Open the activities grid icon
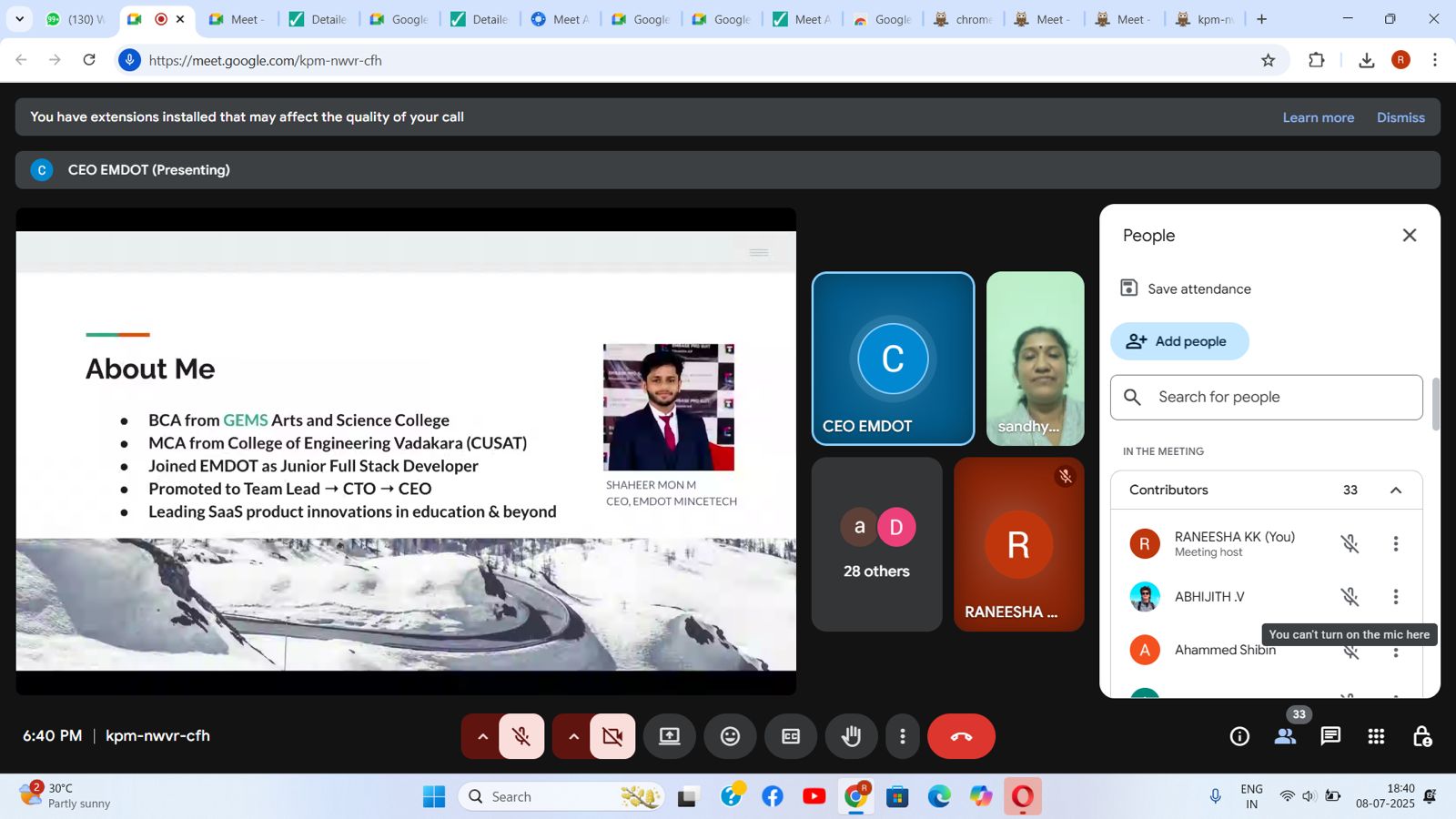 (x=1376, y=736)
